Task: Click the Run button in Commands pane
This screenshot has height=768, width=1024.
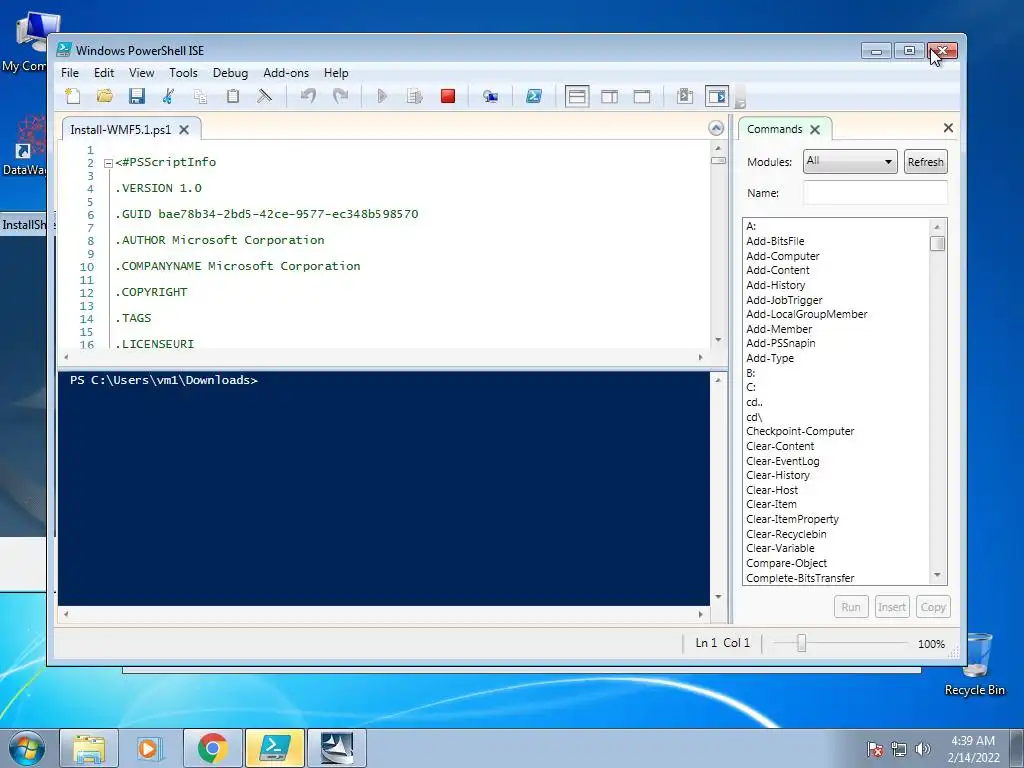Action: coord(851,607)
